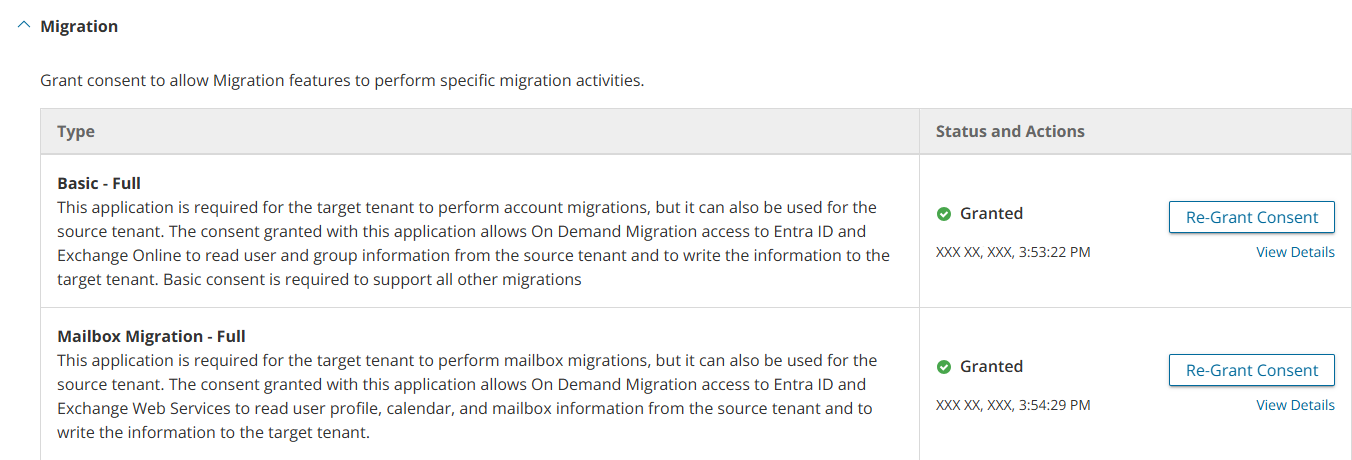This screenshot has height=460, width=1352.
Task: Click the 3:53:22 PM consent timestamp
Action: coord(1013,252)
